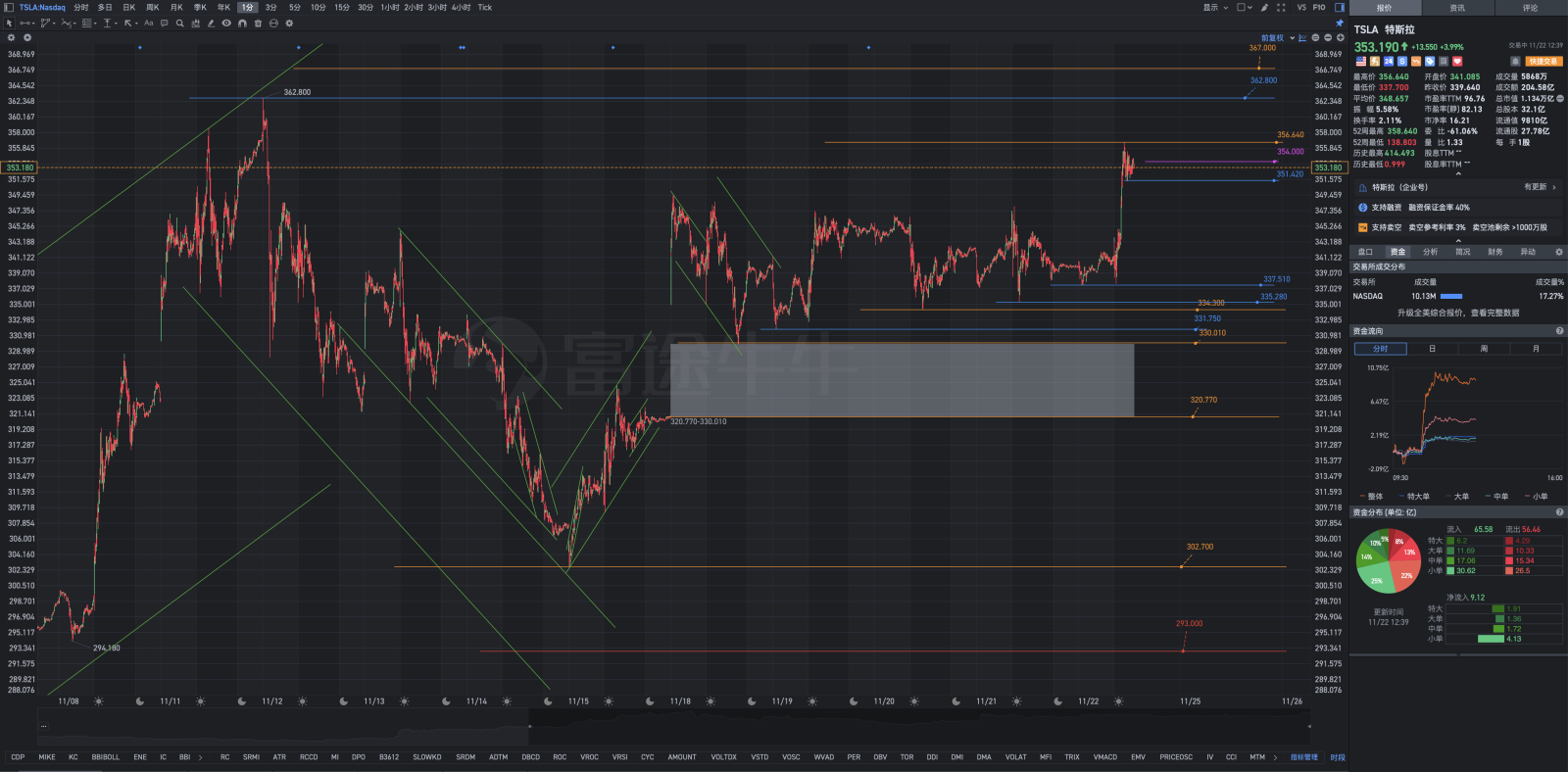Open F10 company info

[1319, 7]
